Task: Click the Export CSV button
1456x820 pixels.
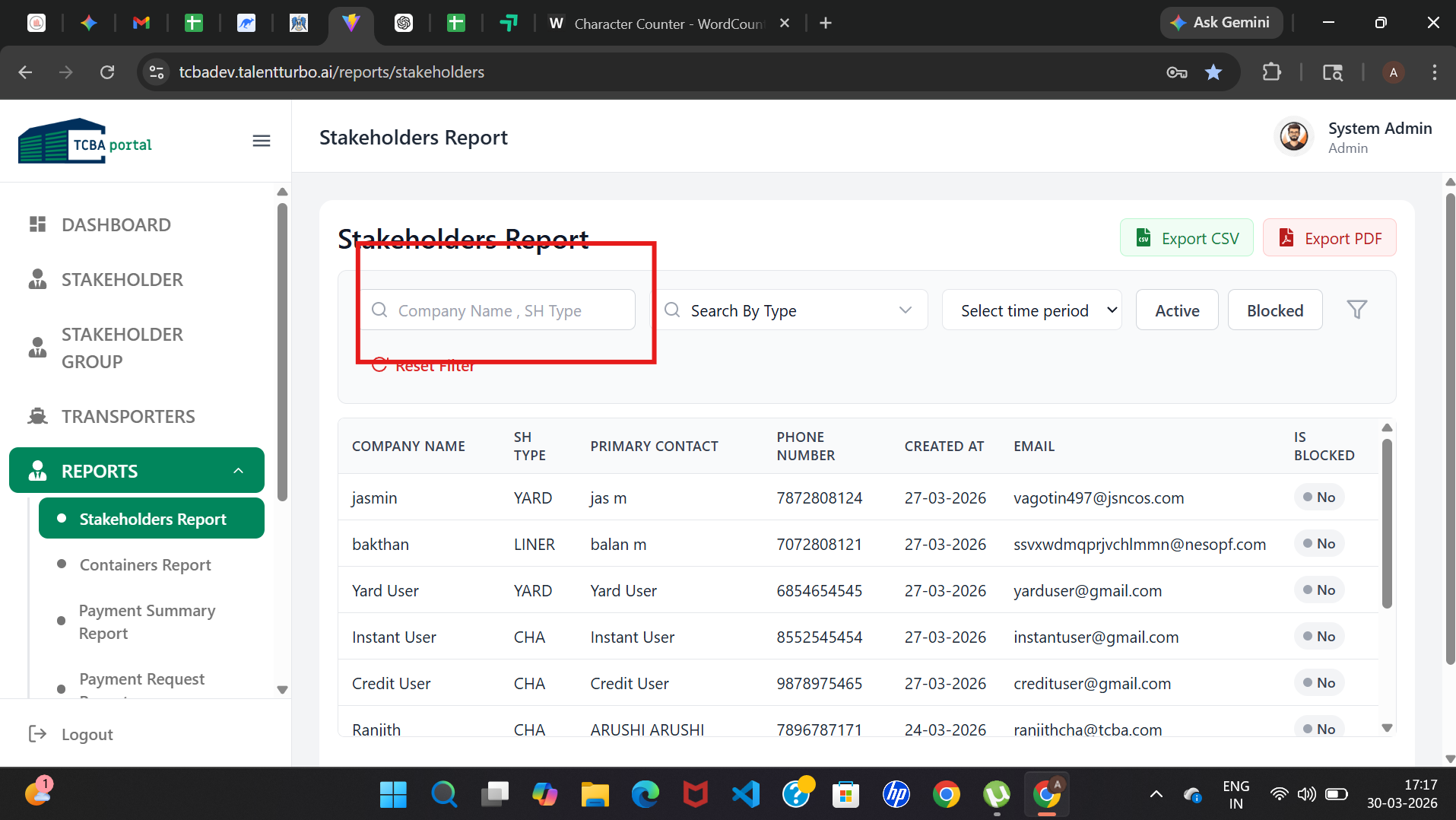Action: (1187, 238)
